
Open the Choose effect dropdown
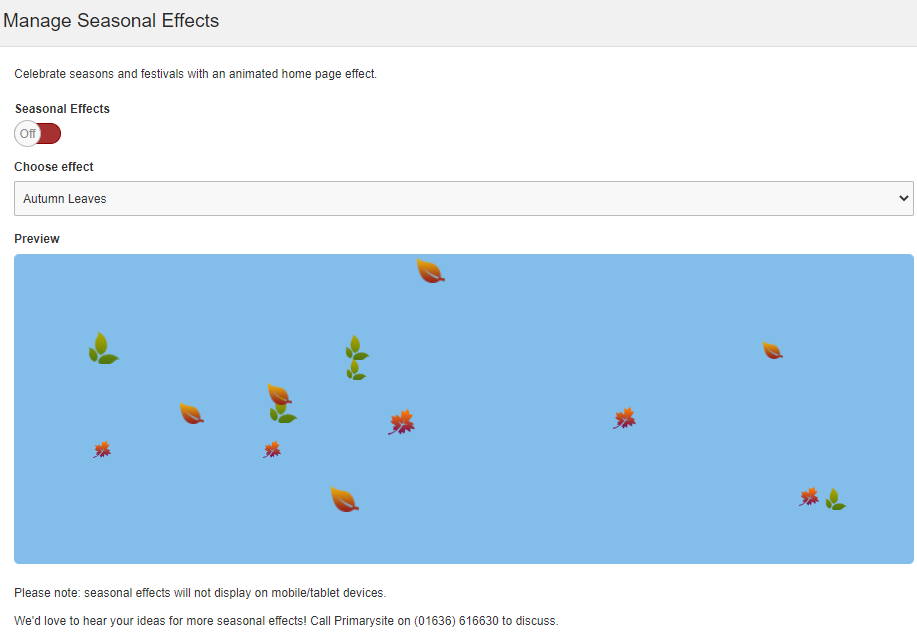tap(462, 199)
